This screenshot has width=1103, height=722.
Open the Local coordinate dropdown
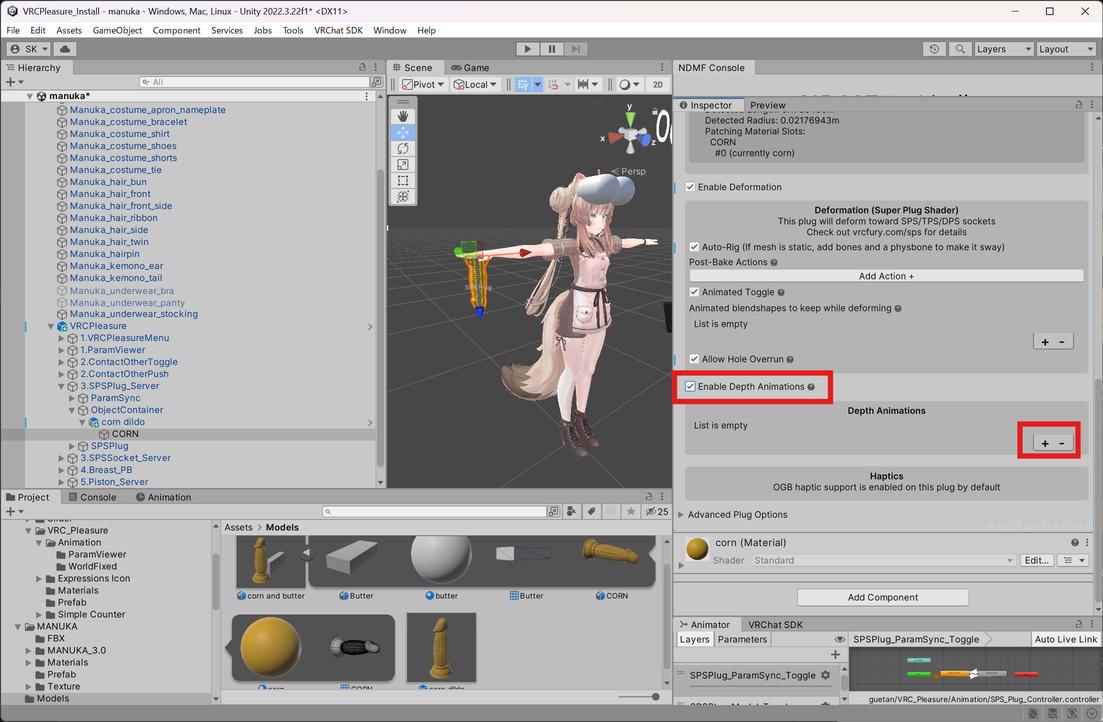(476, 84)
